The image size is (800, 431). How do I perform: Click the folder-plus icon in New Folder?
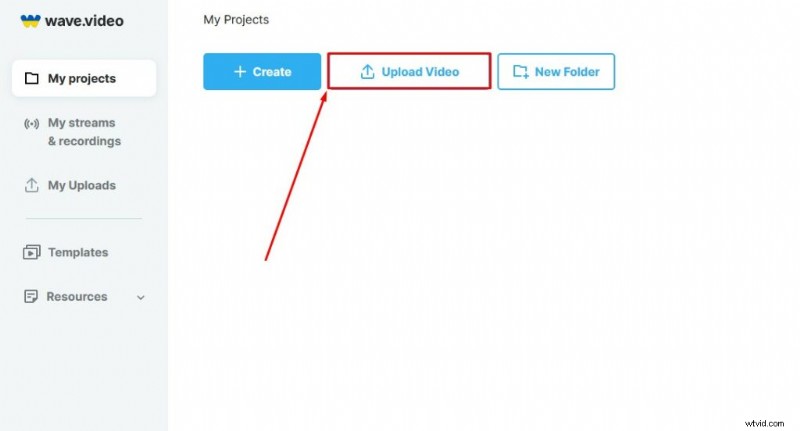(x=521, y=71)
